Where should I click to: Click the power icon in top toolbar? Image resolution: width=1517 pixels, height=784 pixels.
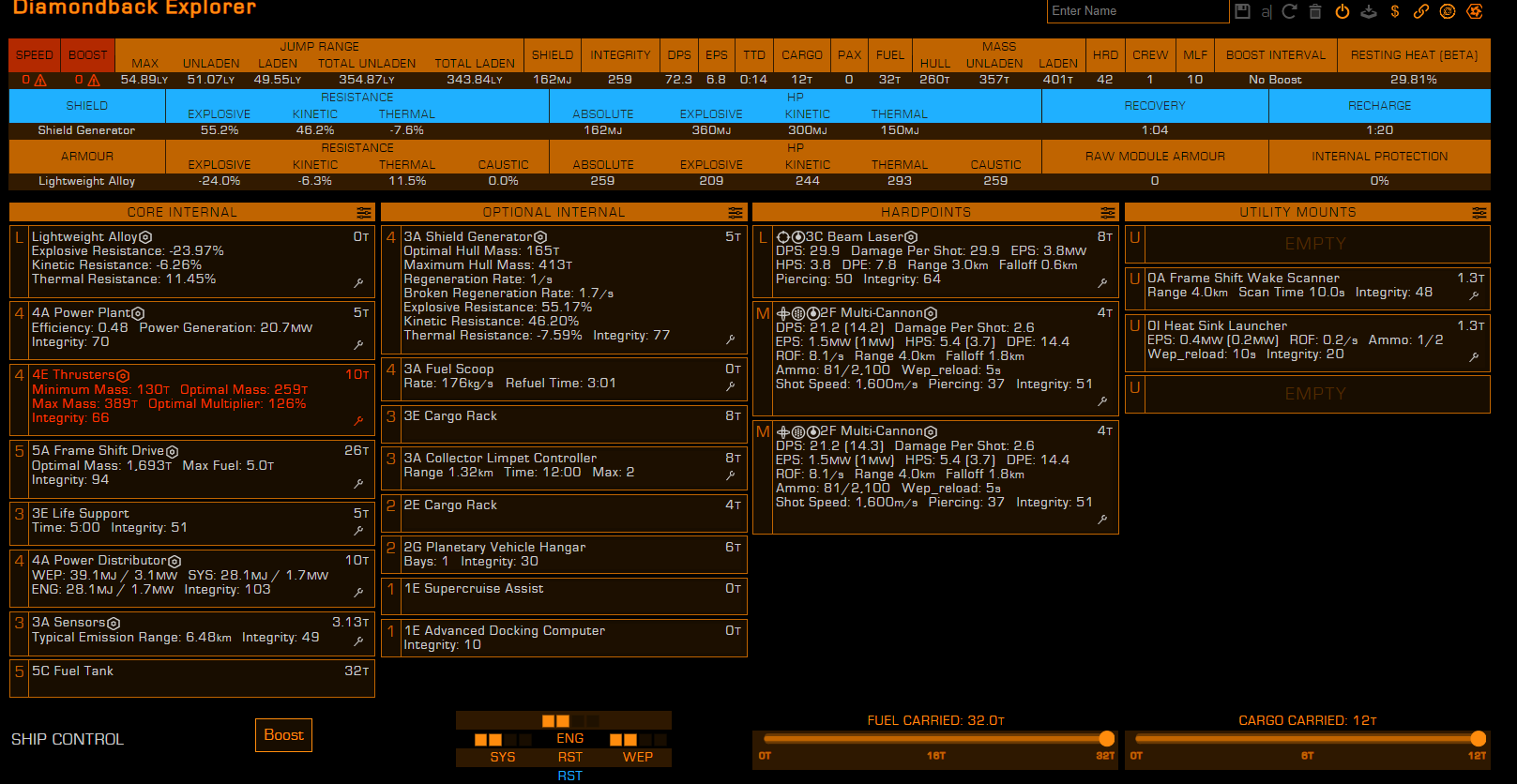(x=1343, y=11)
